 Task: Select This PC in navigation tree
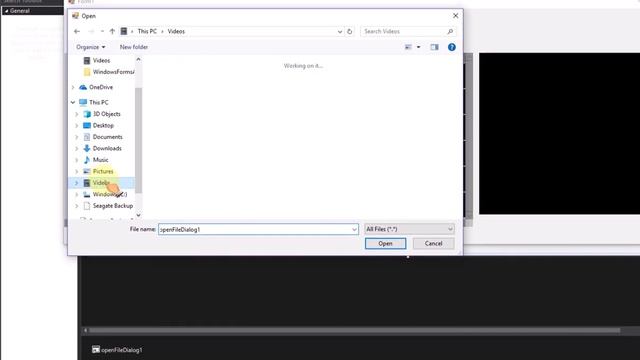click(98, 102)
